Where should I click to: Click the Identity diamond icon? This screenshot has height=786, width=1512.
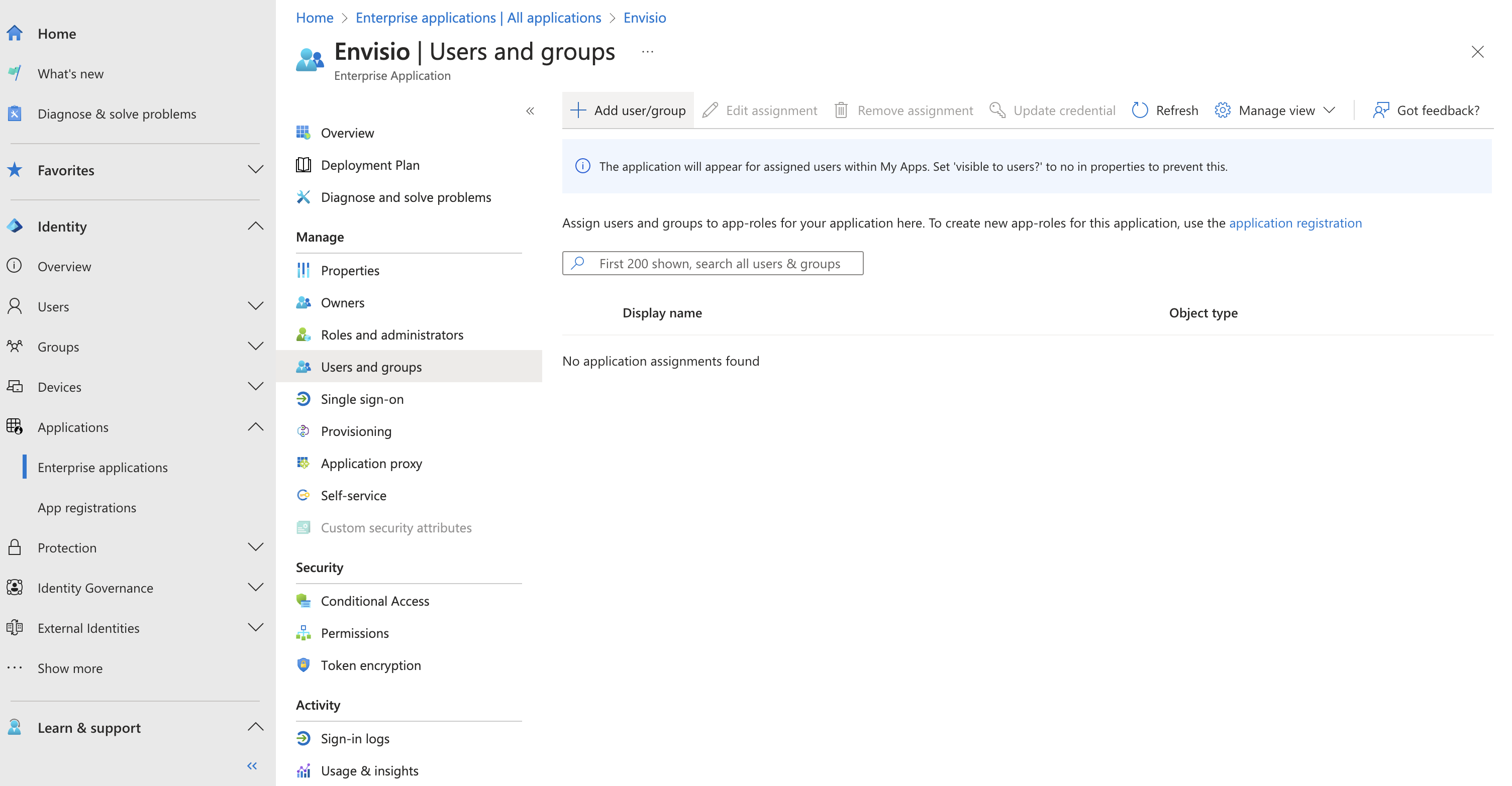point(15,227)
